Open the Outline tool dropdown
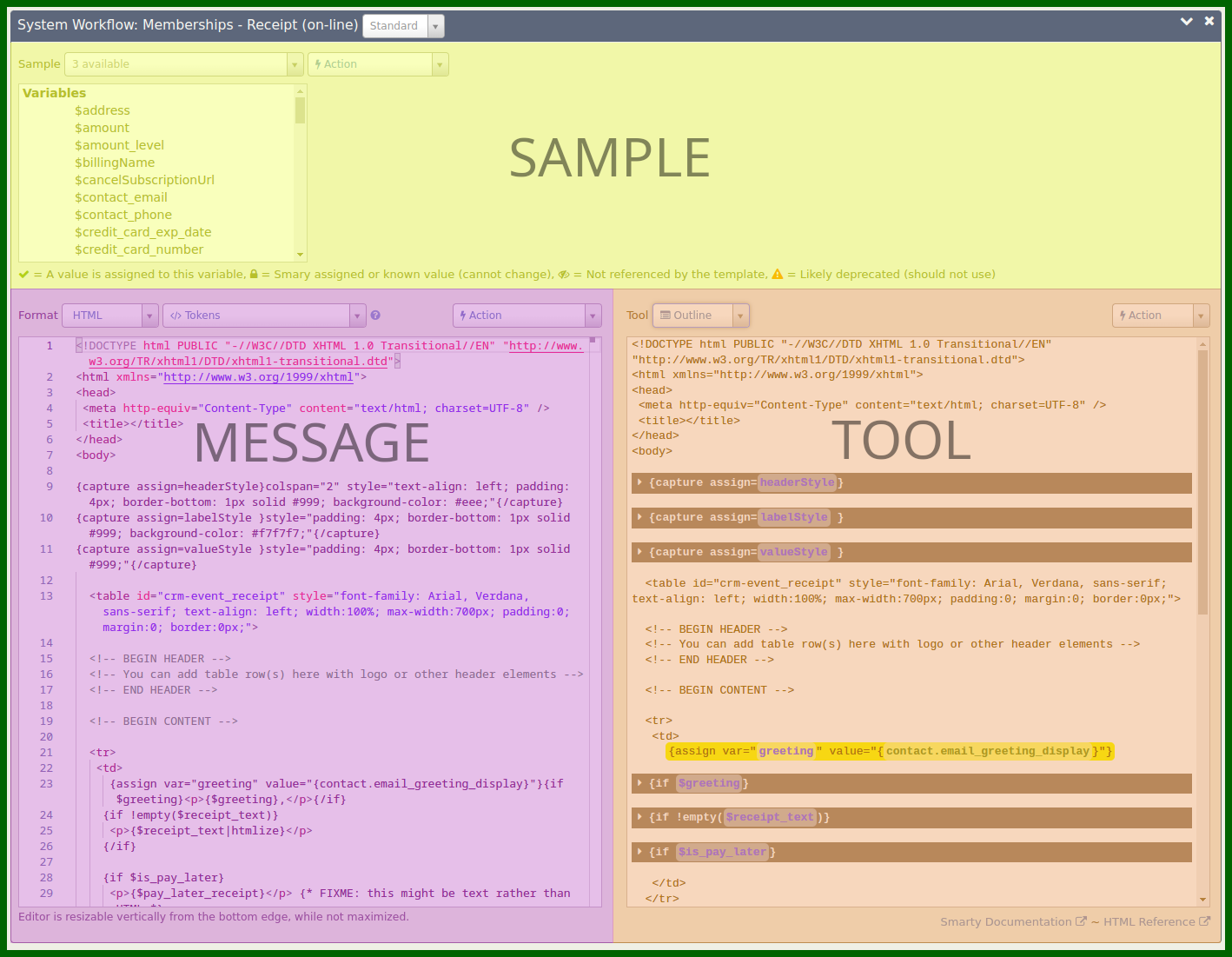Image resolution: width=1232 pixels, height=957 pixels. click(x=700, y=316)
